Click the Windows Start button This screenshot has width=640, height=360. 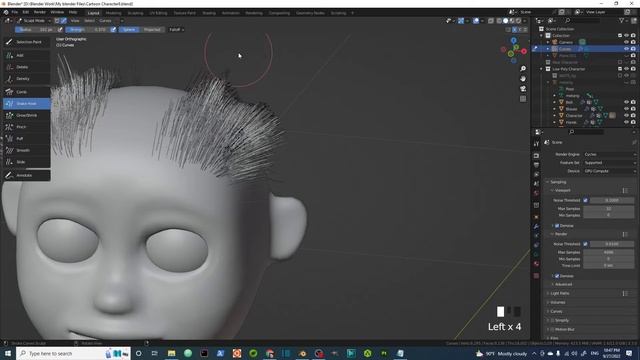[x=8, y=353]
